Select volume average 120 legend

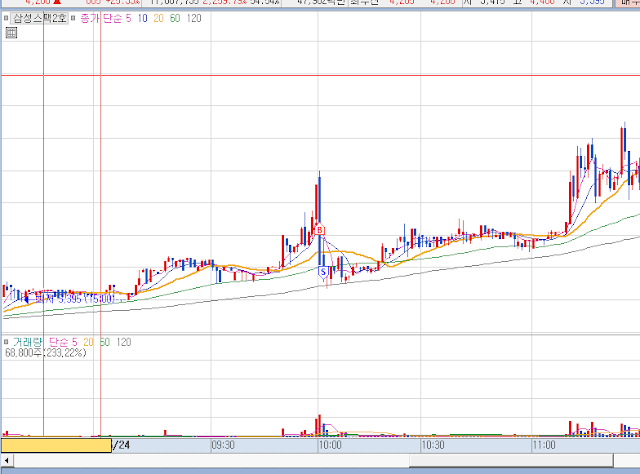124,342
